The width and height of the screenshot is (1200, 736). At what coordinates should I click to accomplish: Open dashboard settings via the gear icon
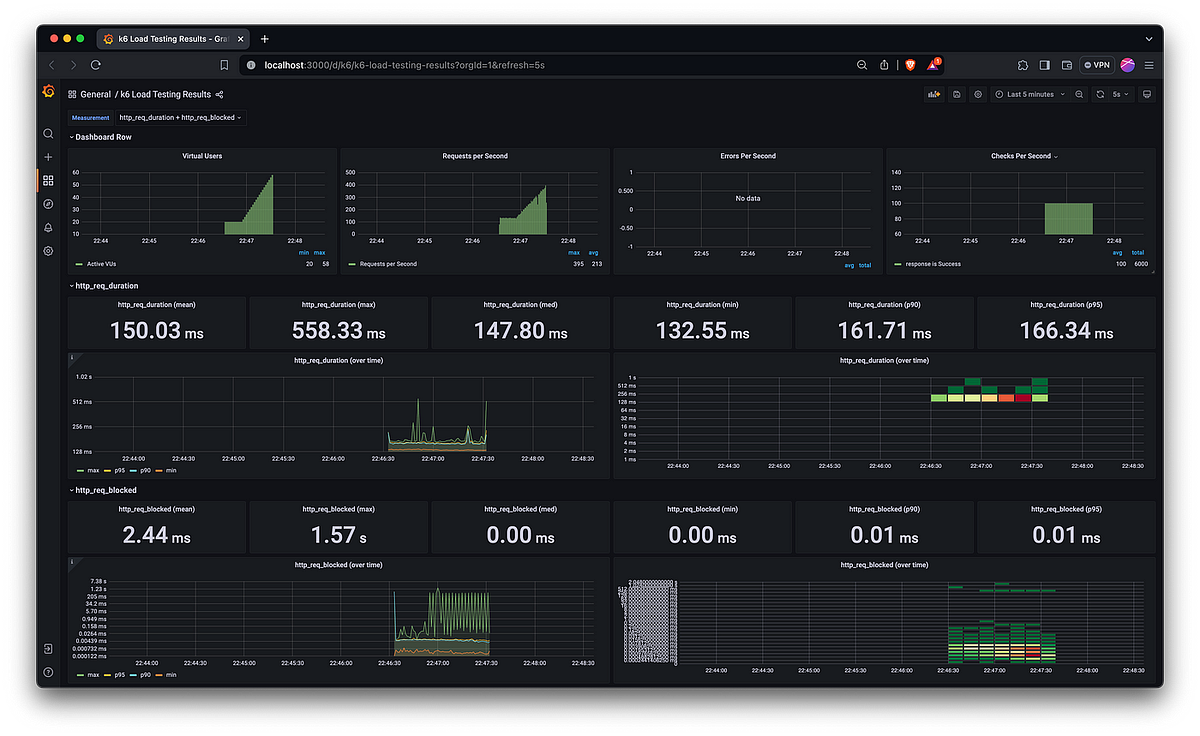click(x=978, y=93)
